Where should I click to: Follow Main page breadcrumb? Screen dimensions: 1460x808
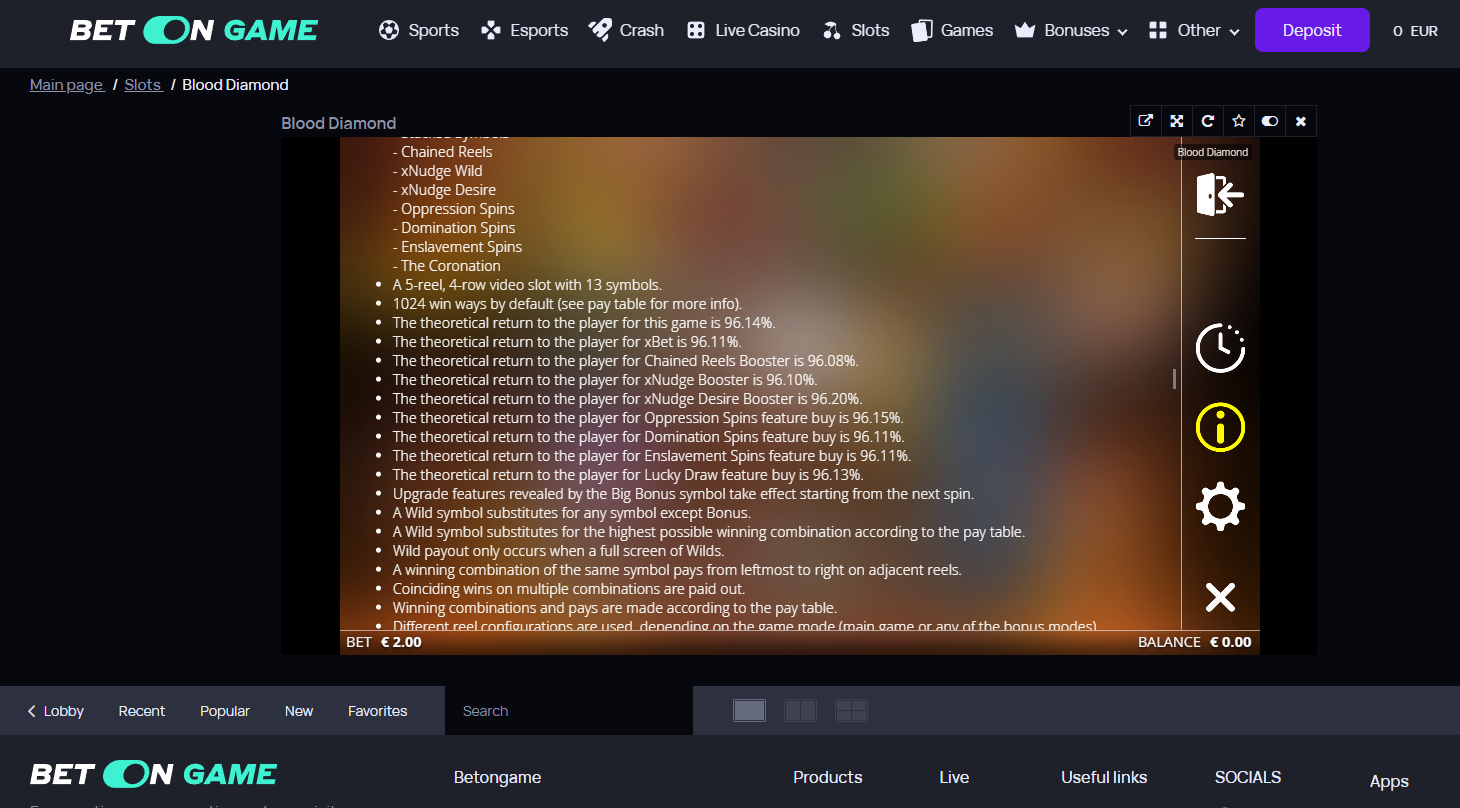(66, 85)
